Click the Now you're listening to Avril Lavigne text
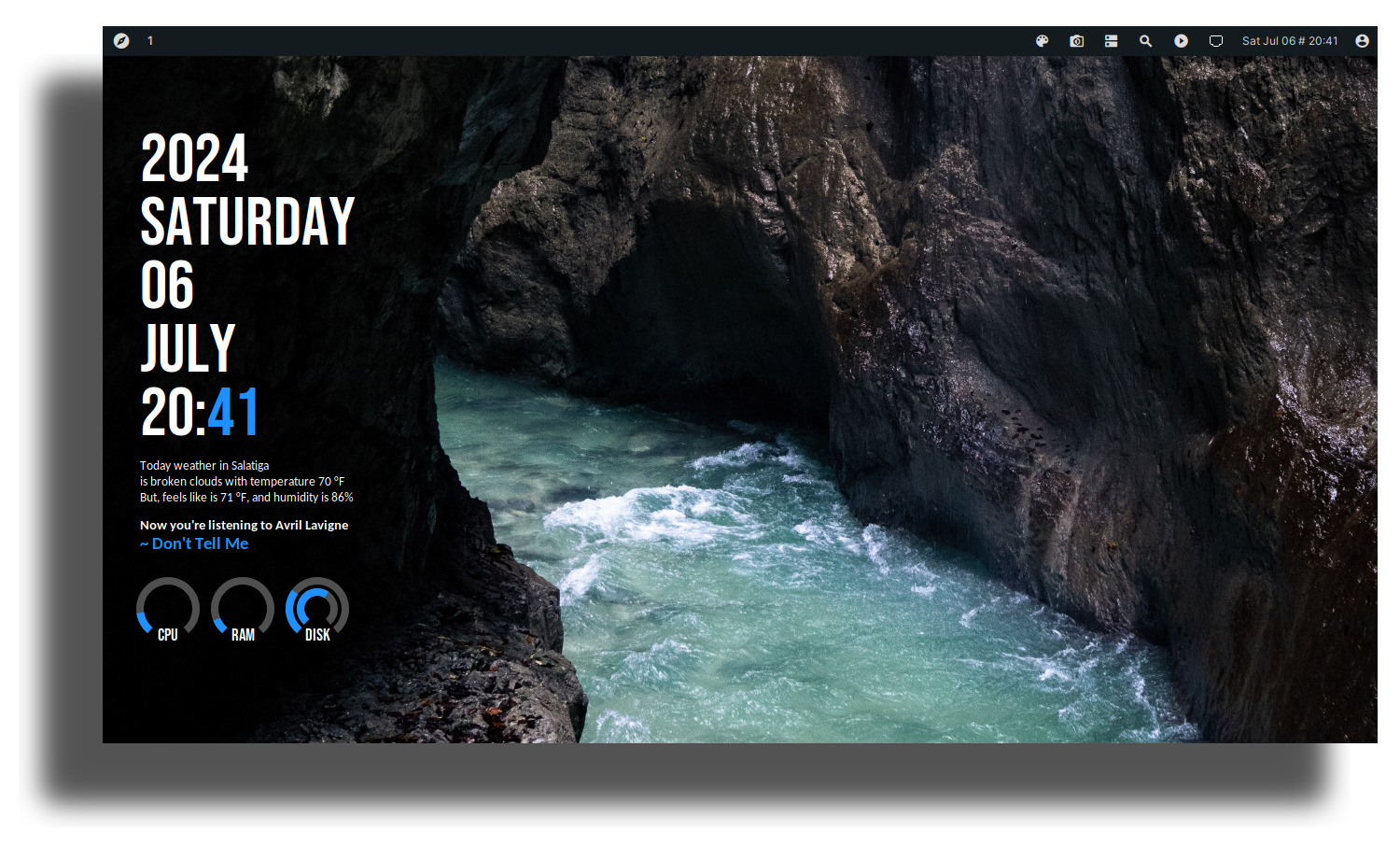 [x=244, y=525]
